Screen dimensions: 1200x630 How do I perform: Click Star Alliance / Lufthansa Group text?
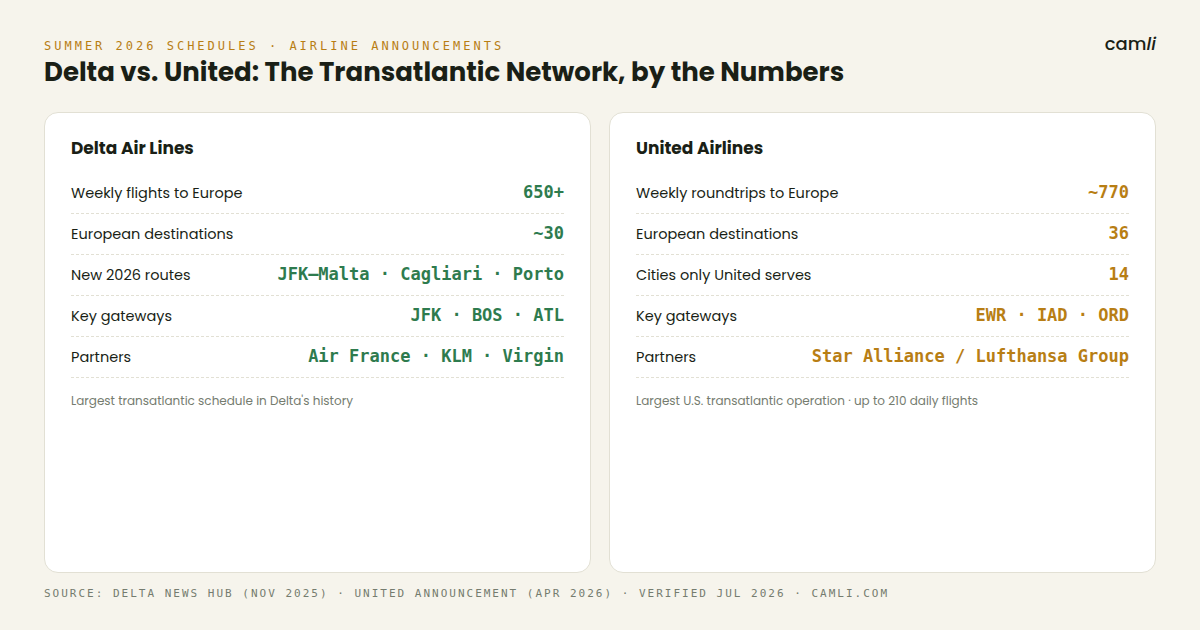970,356
